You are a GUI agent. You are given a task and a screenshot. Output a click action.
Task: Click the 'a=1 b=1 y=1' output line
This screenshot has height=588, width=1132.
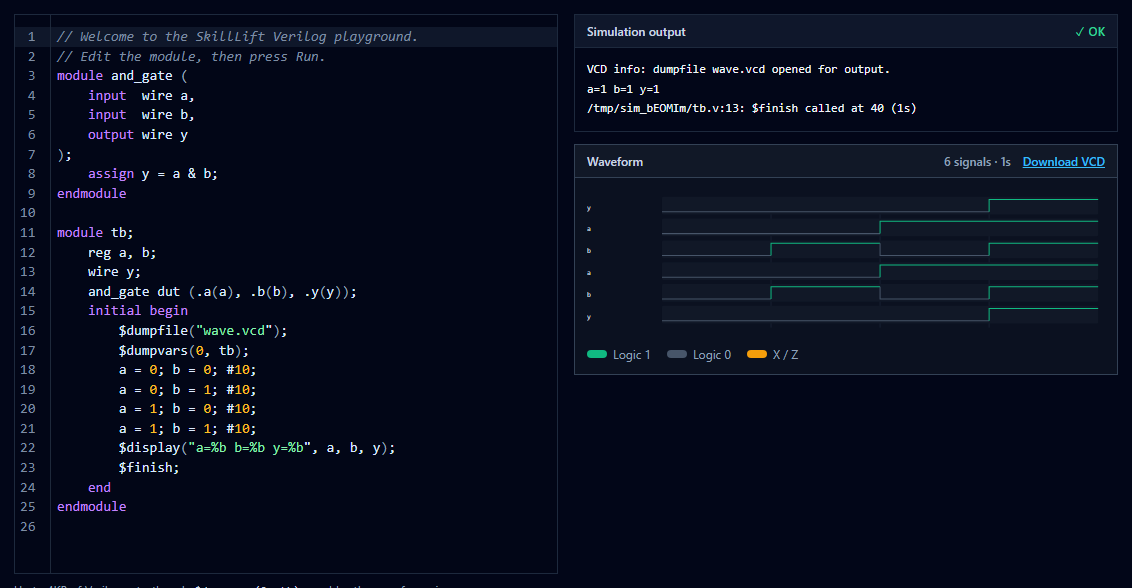(623, 89)
